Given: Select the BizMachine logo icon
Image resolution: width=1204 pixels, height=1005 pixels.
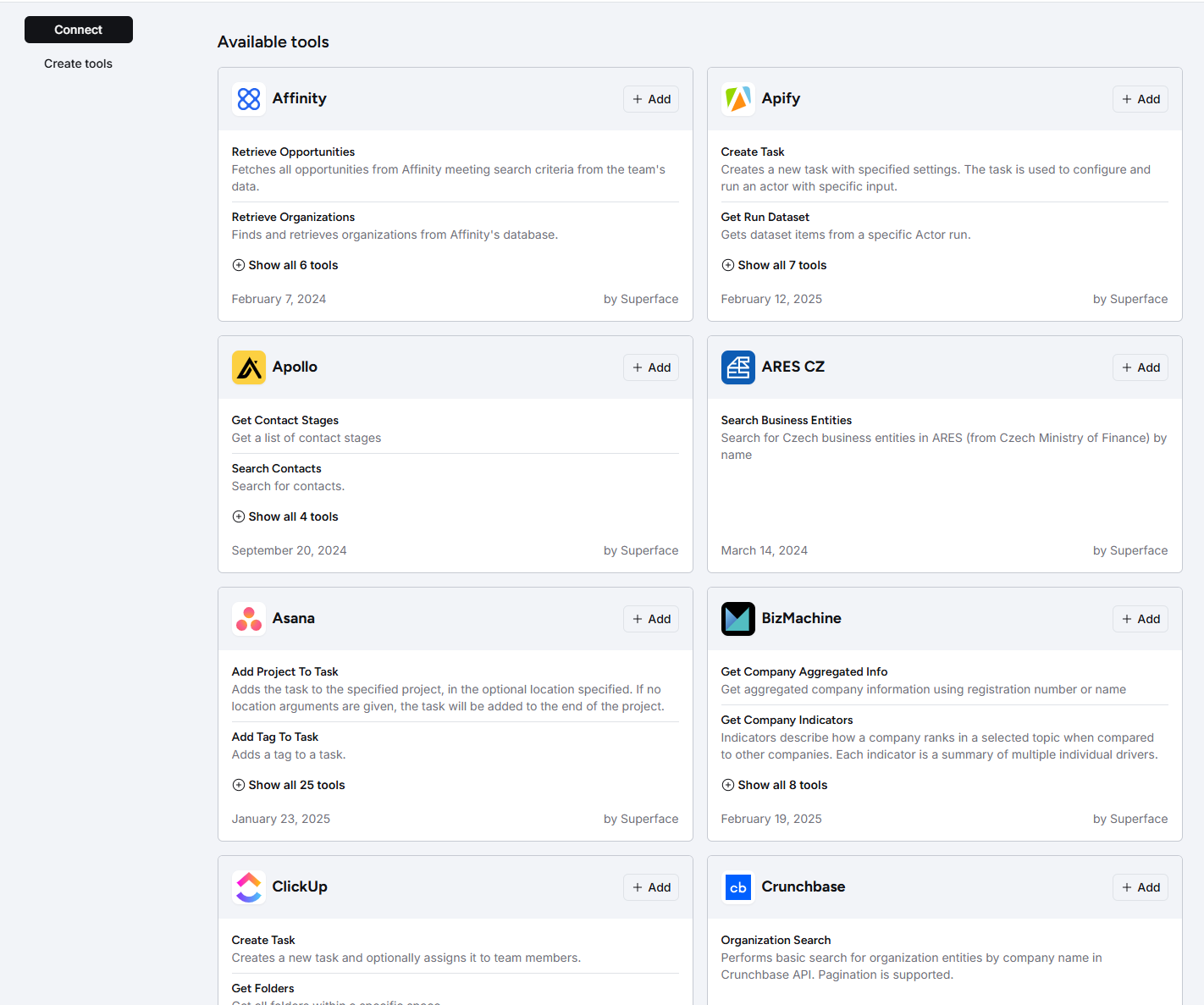Looking at the screenshot, I should [737, 619].
